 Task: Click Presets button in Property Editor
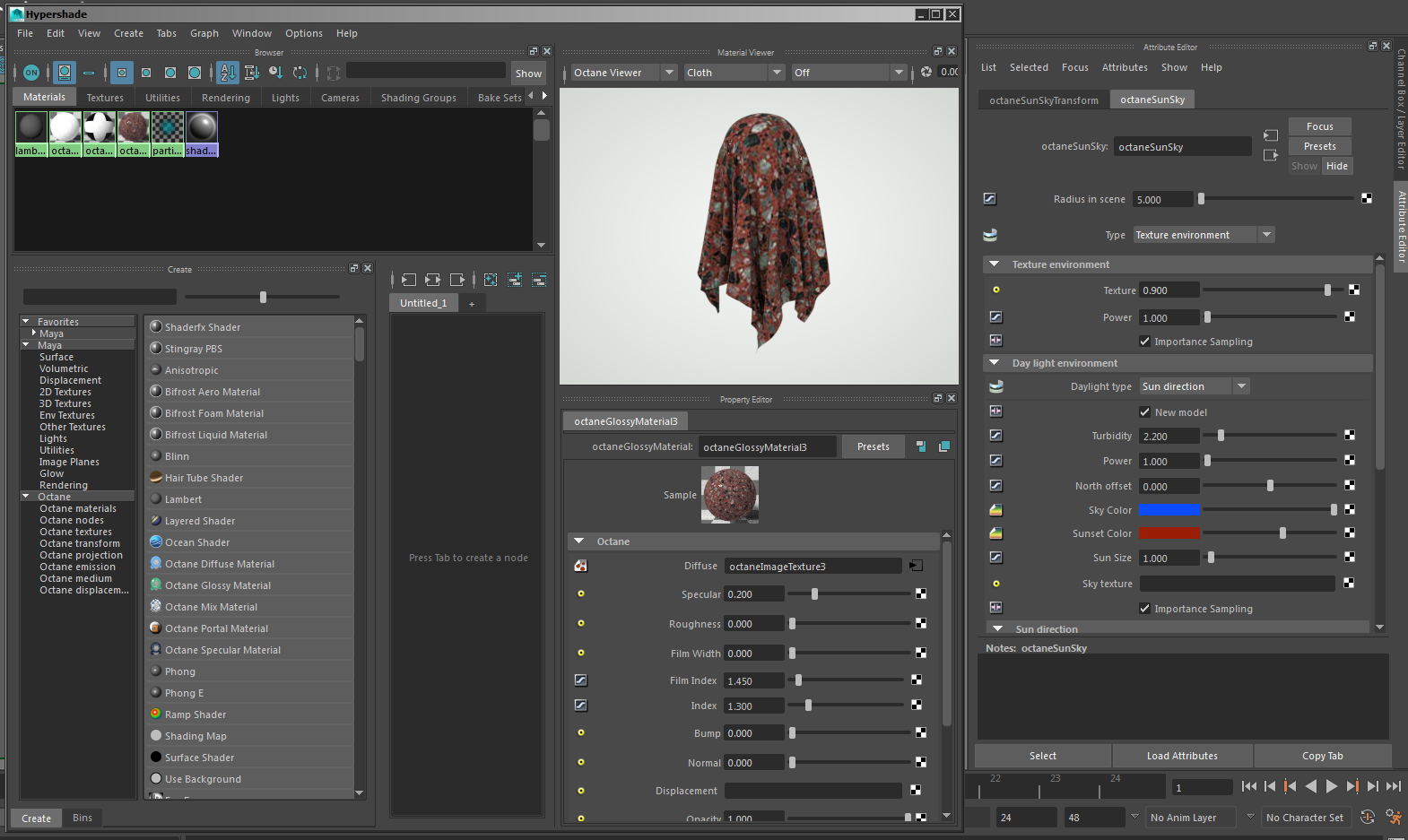point(873,446)
